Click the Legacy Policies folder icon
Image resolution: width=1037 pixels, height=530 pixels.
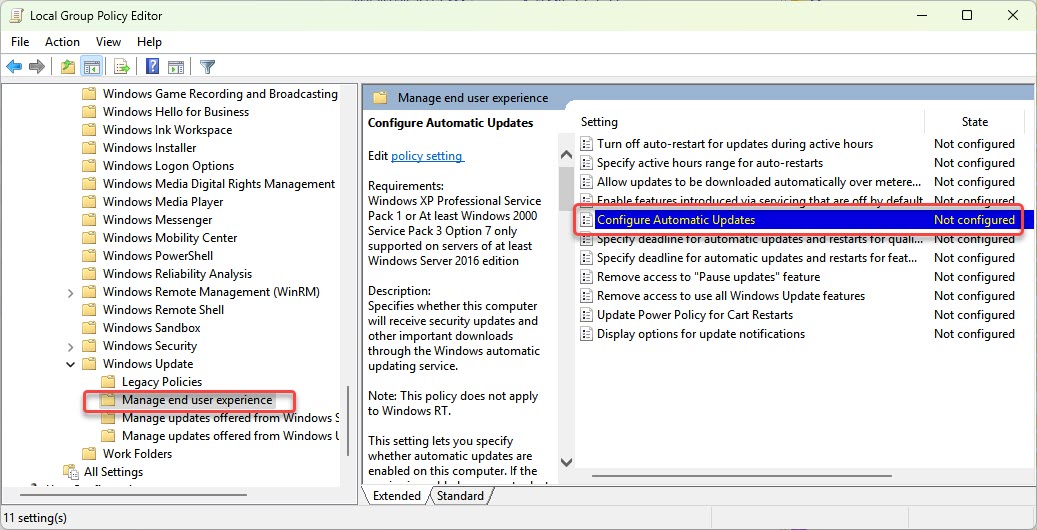pos(108,382)
